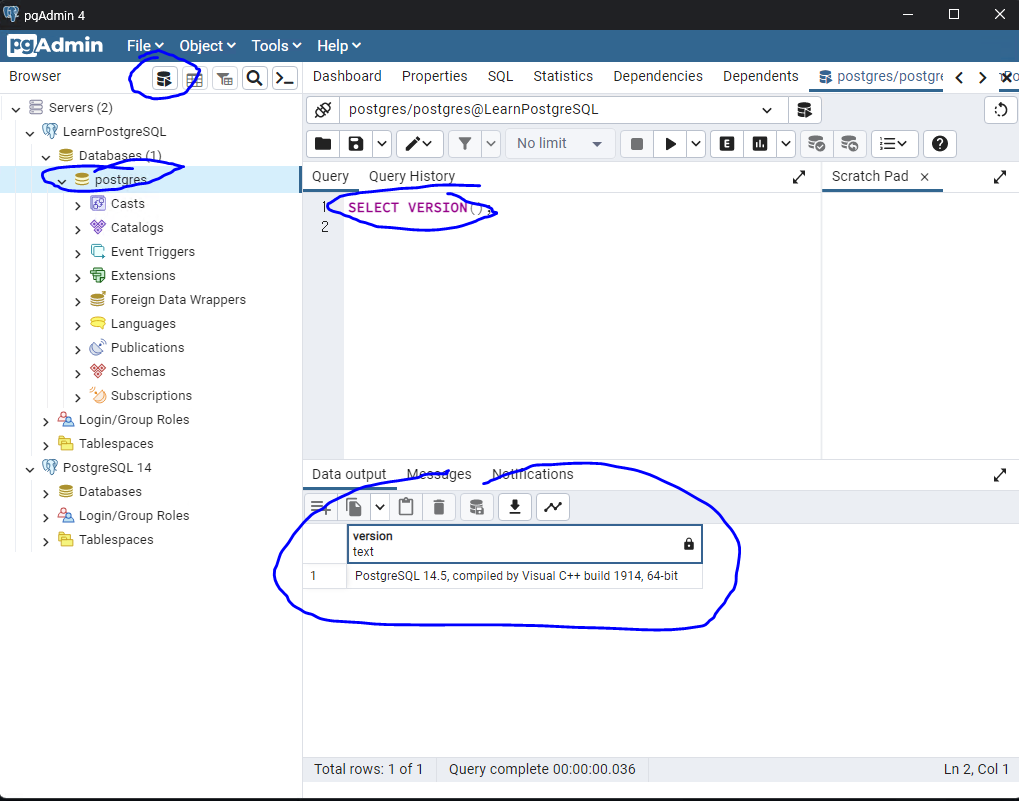This screenshot has width=1019, height=801.
Task: Click the Filter funnel icon
Action: 465,144
